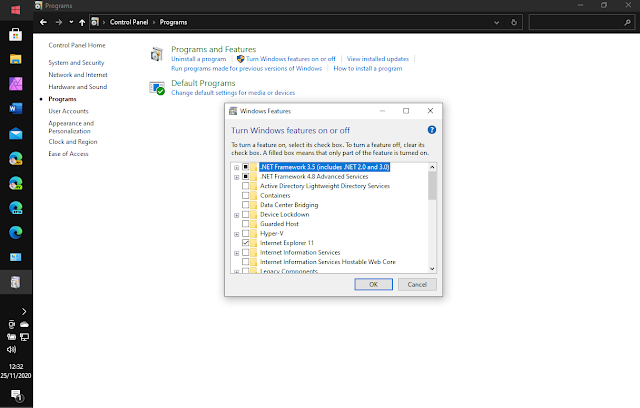Expand Device Lockdown node
640x408 pixels.
point(236,215)
